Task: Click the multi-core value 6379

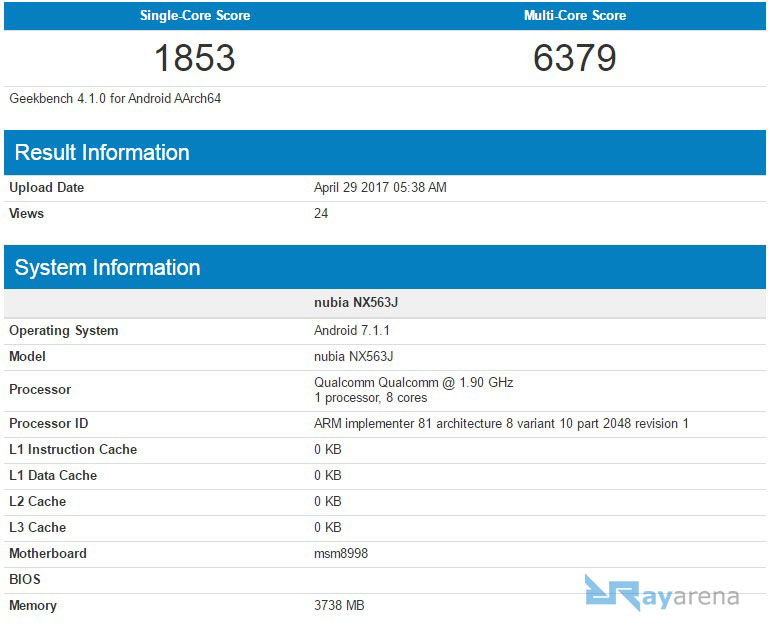Action: [575, 58]
